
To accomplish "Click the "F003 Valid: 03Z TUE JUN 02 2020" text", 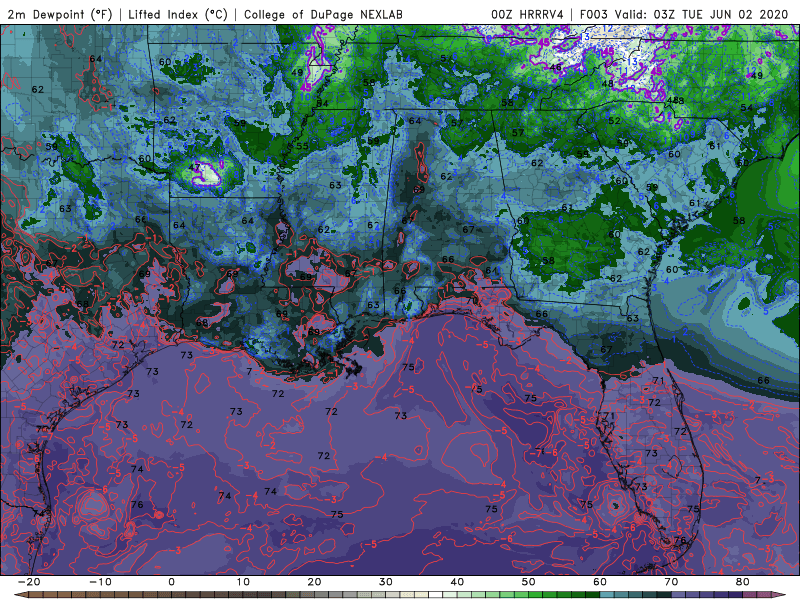I will tap(684, 14).
